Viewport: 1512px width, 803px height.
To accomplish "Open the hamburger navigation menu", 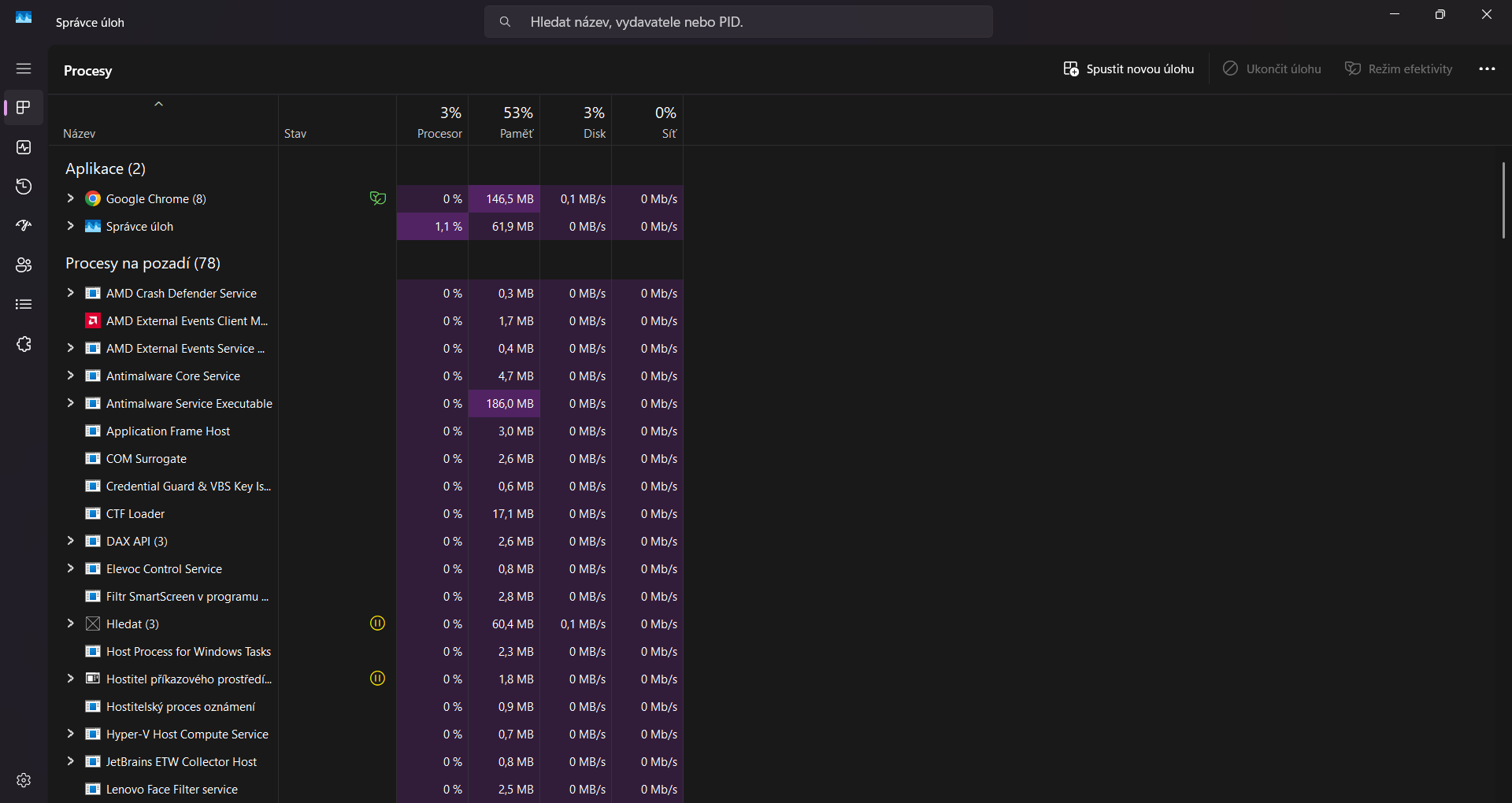I will click(24, 68).
